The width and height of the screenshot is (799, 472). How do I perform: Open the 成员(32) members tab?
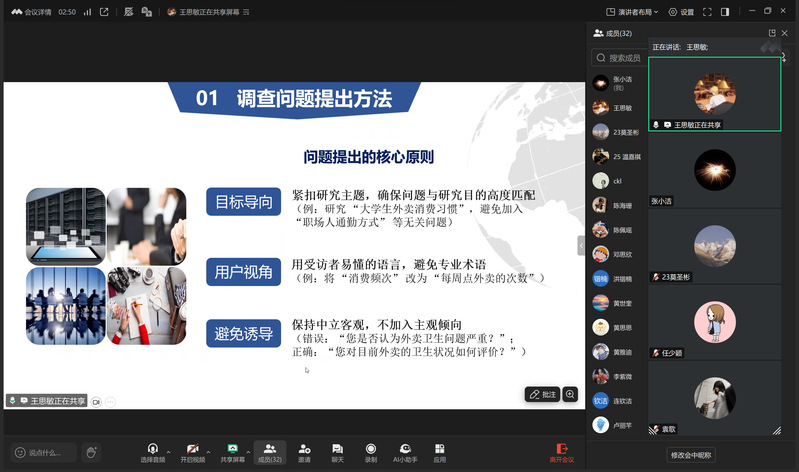[269, 453]
